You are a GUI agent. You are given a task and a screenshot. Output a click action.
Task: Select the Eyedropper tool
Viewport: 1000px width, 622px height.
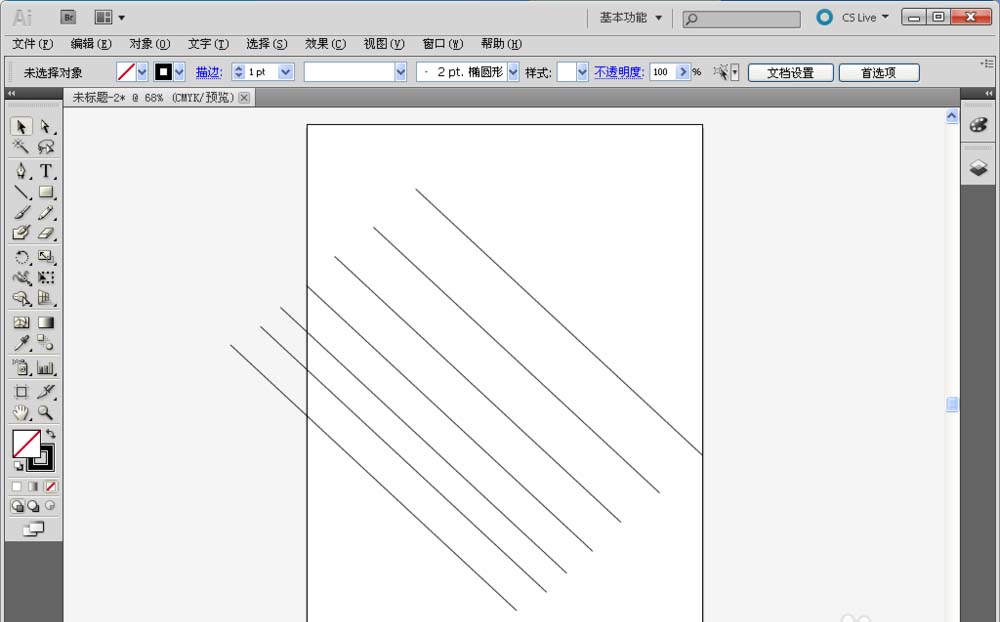tap(21, 343)
